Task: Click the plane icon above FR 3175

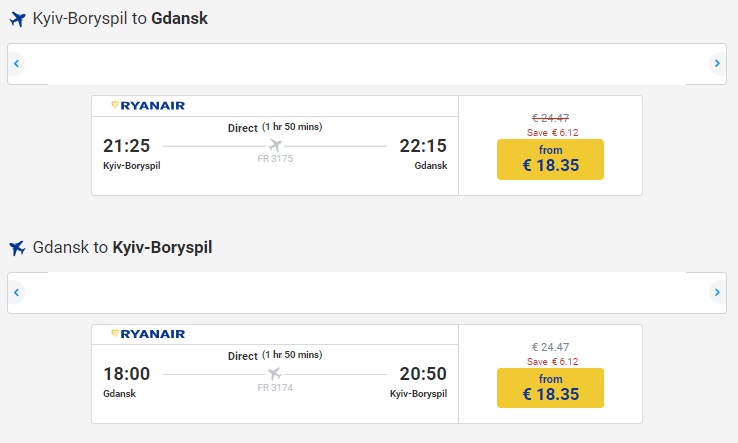Action: click(x=275, y=145)
